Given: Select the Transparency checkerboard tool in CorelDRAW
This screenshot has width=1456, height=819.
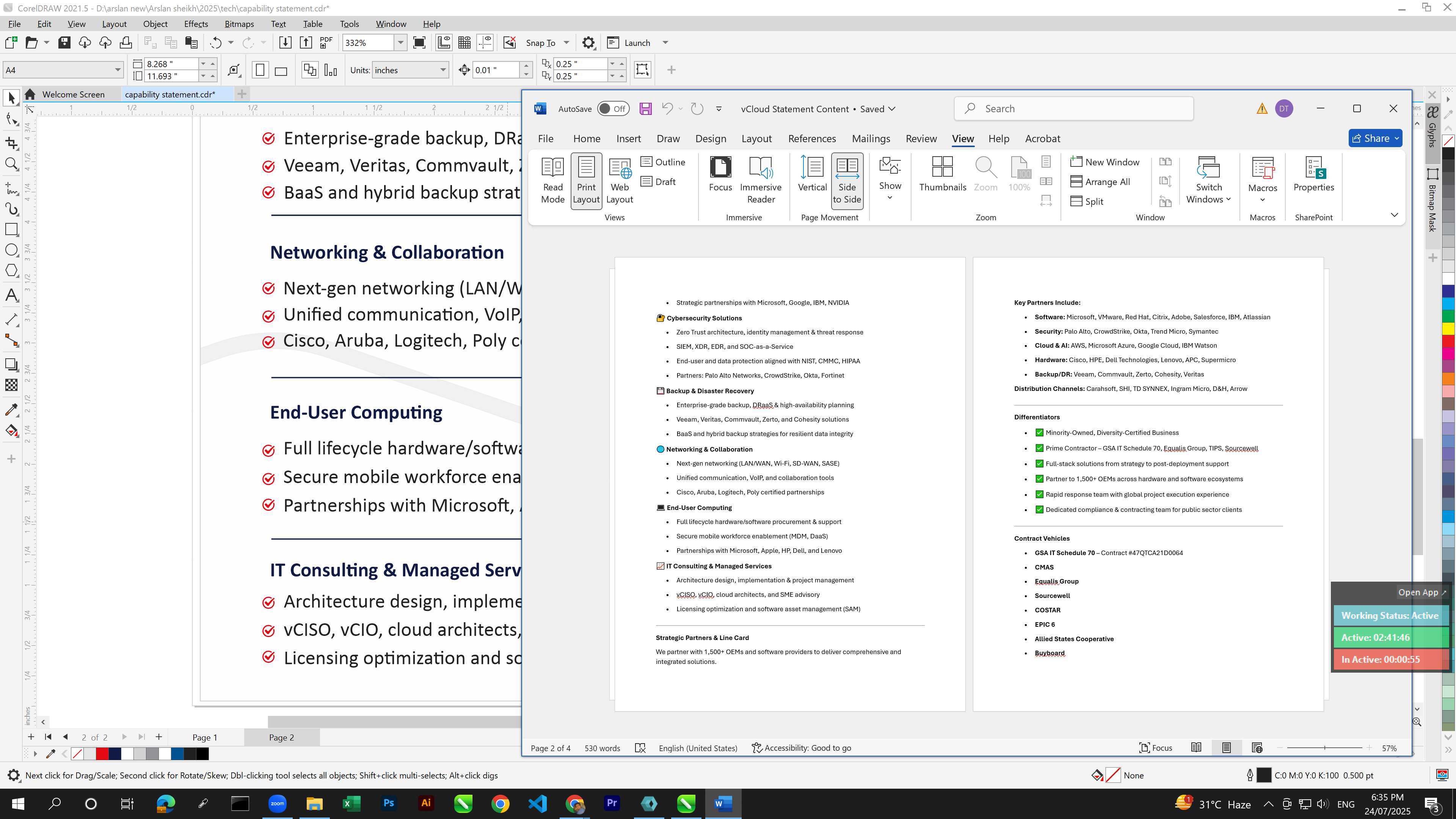Looking at the screenshot, I should [x=11, y=386].
